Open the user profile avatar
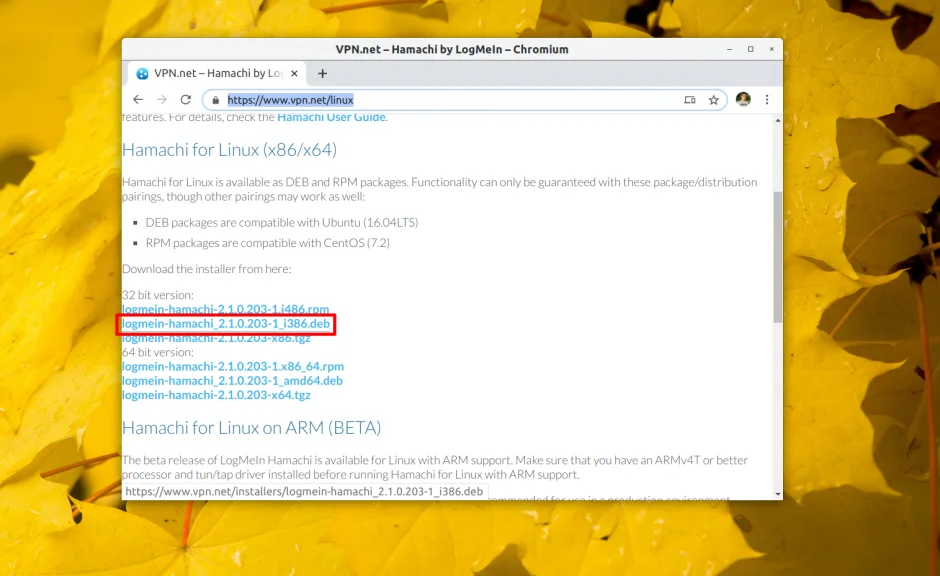The width and height of the screenshot is (940, 576). click(743, 99)
